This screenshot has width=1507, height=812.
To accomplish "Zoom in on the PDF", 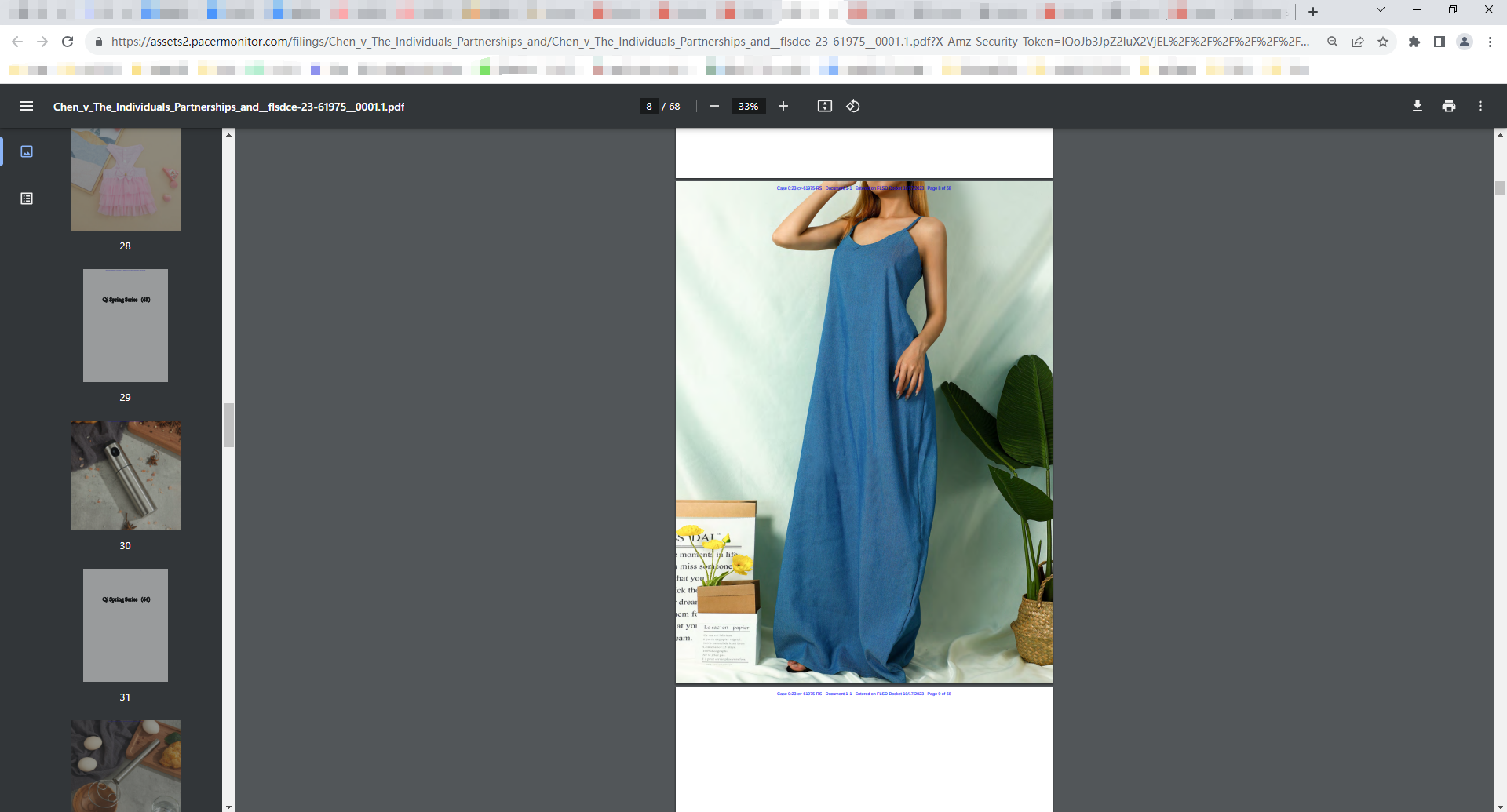I will pyautogui.click(x=783, y=106).
